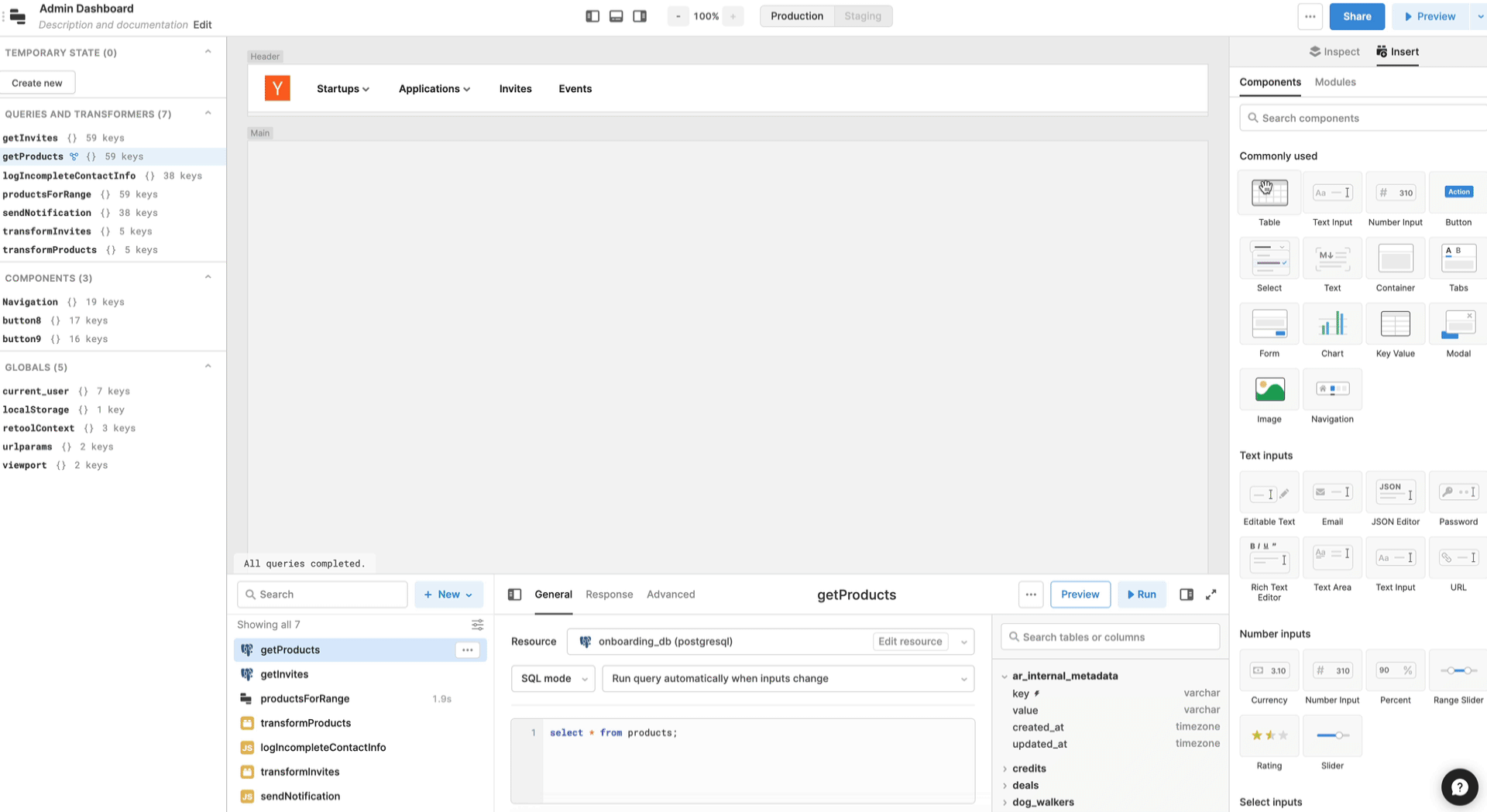Viewport: 1487px width, 812px height.
Task: Click the Edit resource button
Action: point(910,642)
